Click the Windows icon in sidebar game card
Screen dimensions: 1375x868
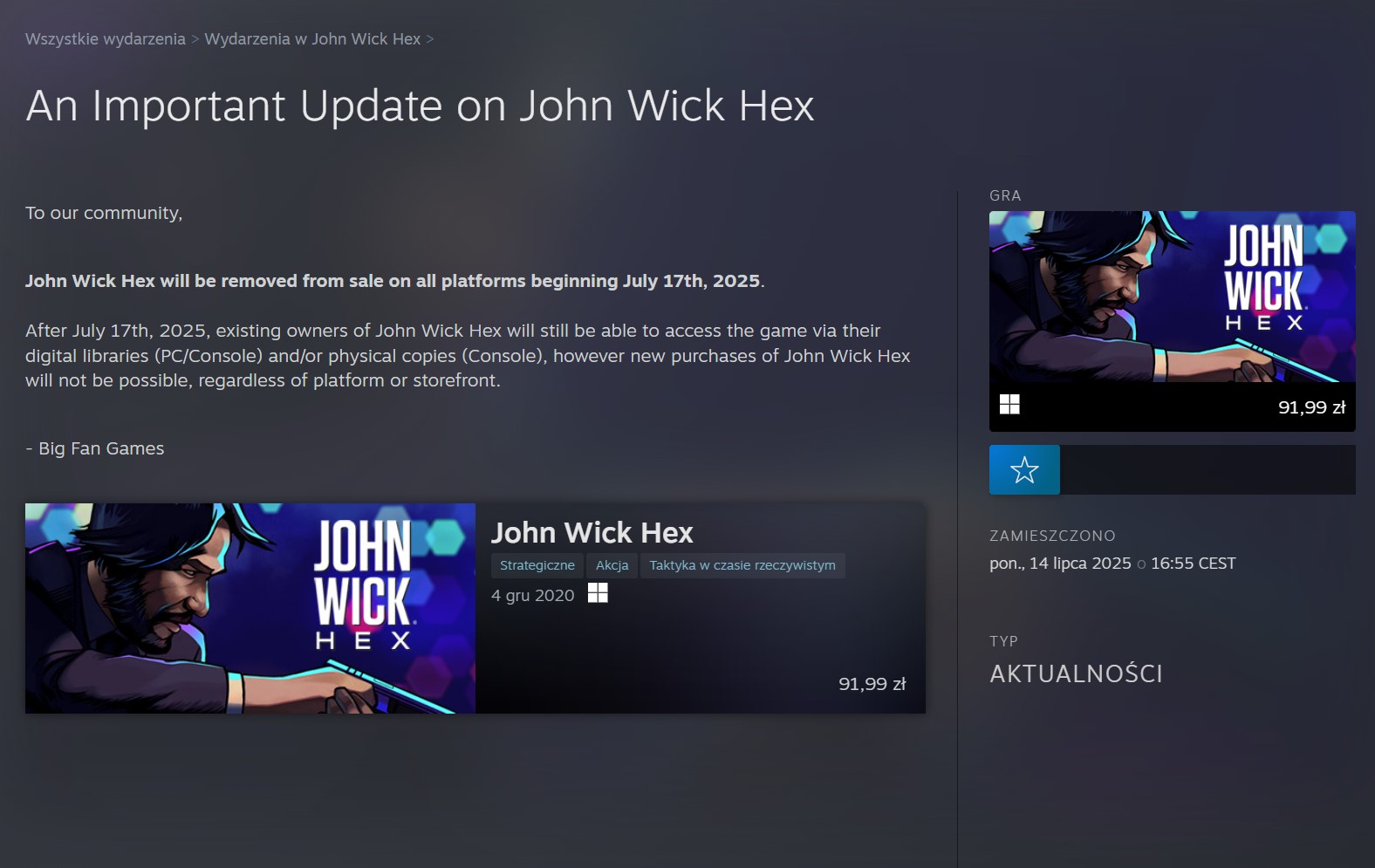click(1009, 404)
